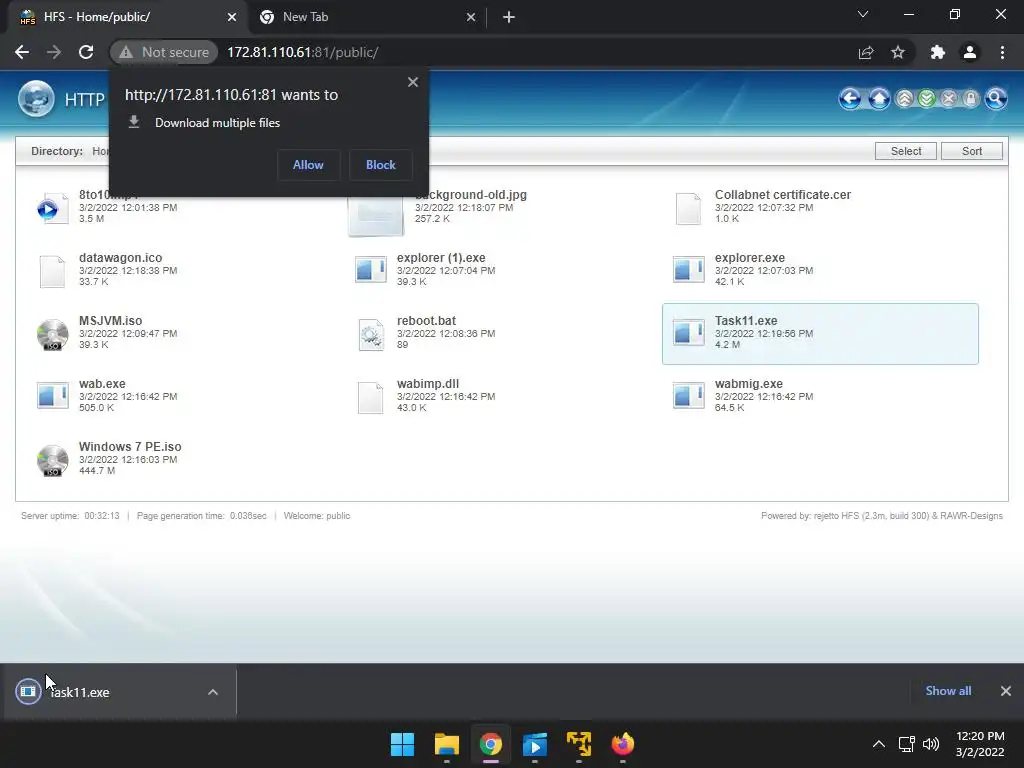
Task: Close the download permission popup
Action: (413, 82)
